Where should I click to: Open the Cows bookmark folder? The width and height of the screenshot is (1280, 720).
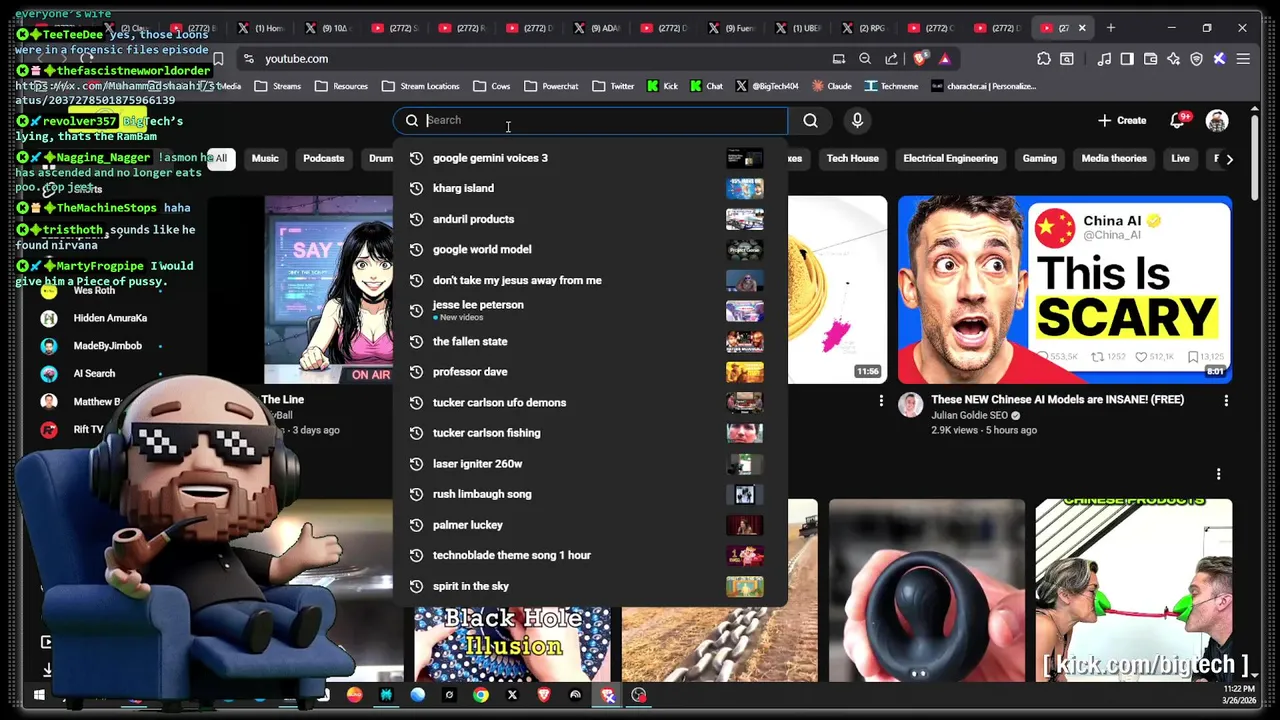491,86
